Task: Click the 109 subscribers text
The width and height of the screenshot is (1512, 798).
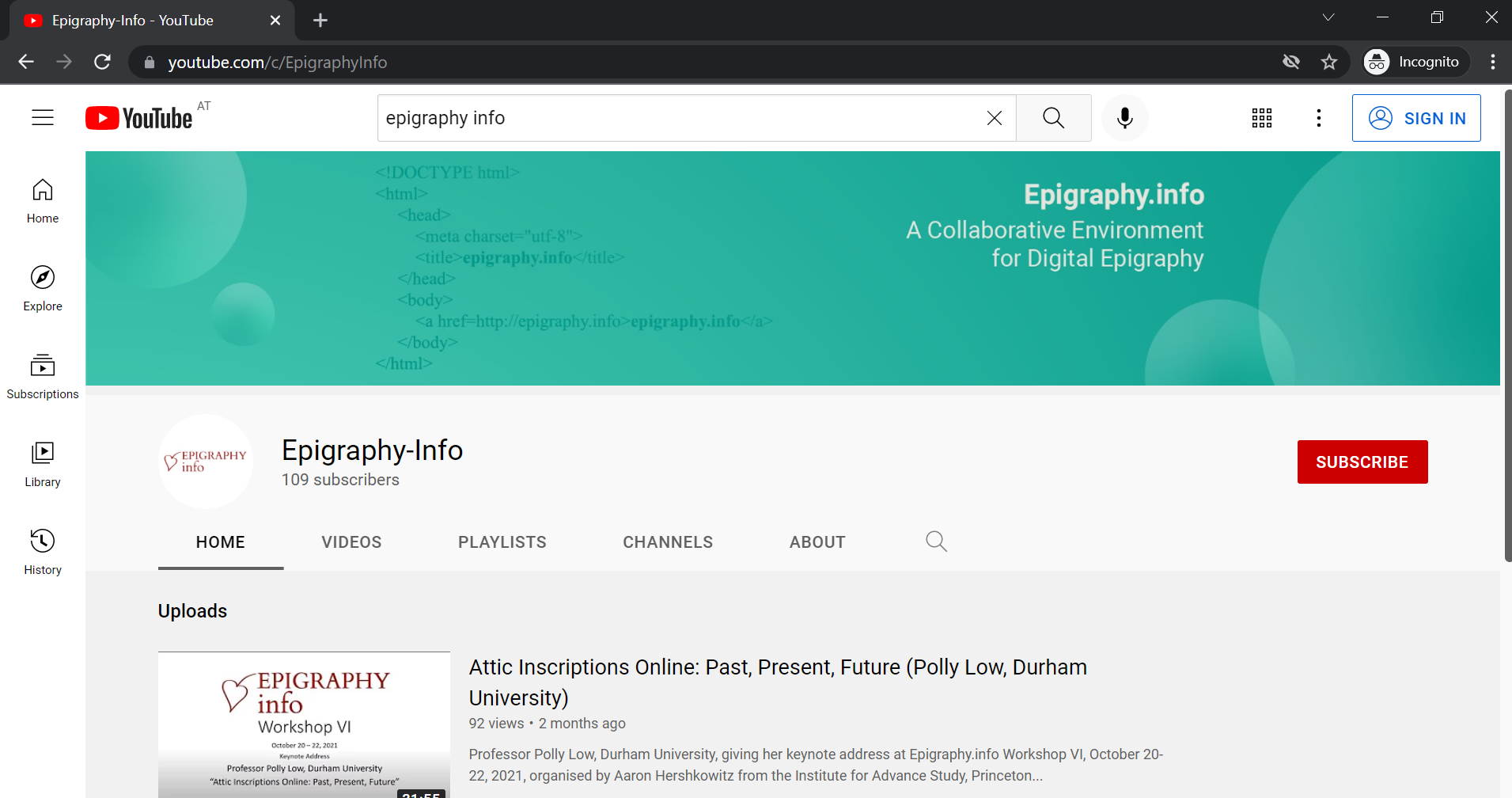Action: 340,480
